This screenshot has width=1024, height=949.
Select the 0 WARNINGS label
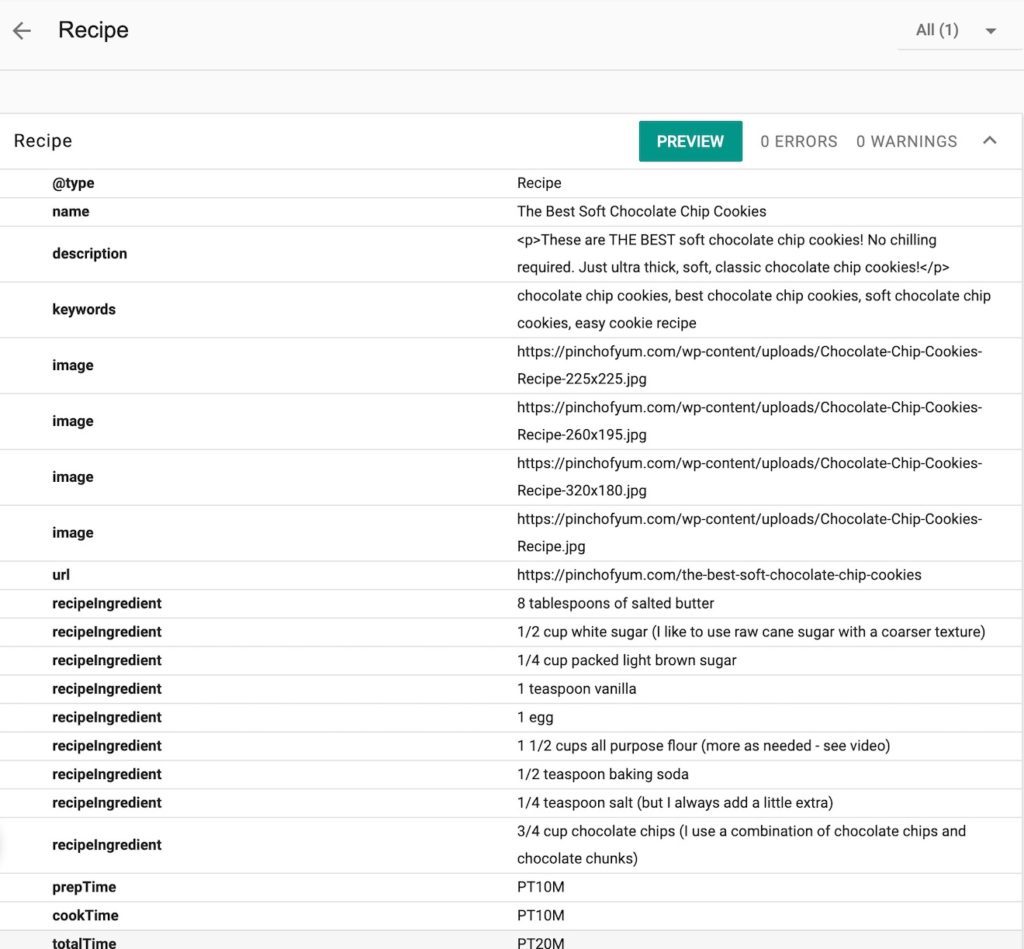pyautogui.click(x=906, y=142)
